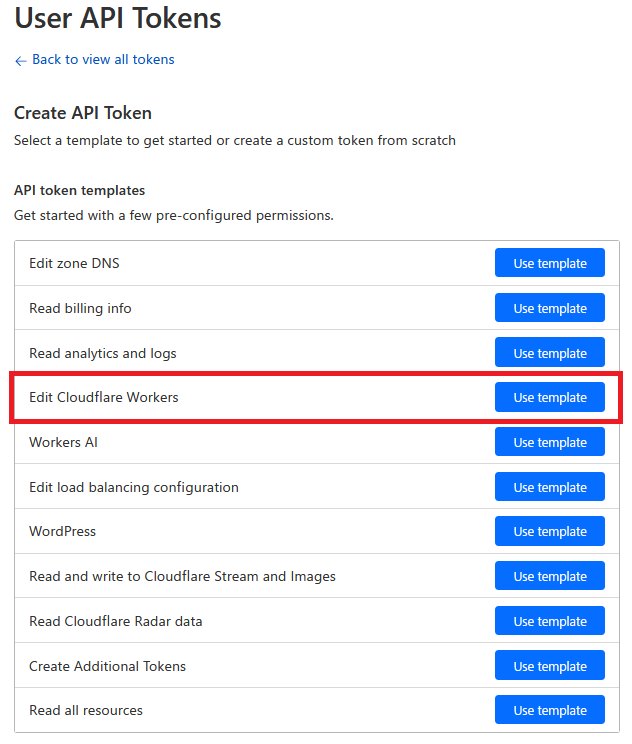Use template for Read Cloudflare Radar data

tap(549, 621)
